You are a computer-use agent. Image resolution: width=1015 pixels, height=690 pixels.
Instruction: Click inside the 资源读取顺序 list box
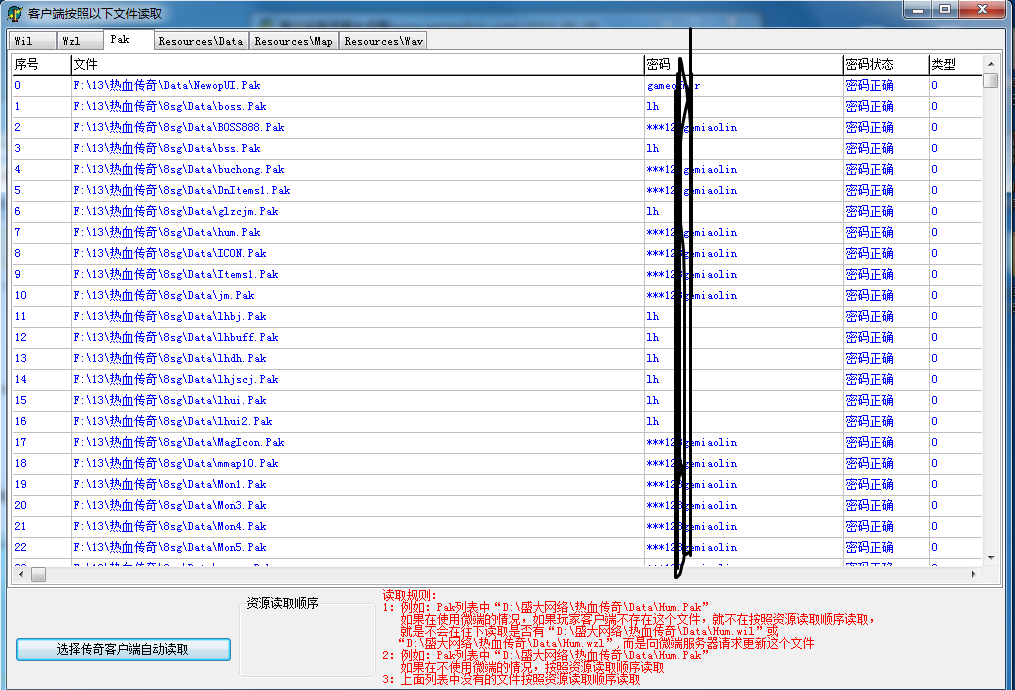pos(307,640)
